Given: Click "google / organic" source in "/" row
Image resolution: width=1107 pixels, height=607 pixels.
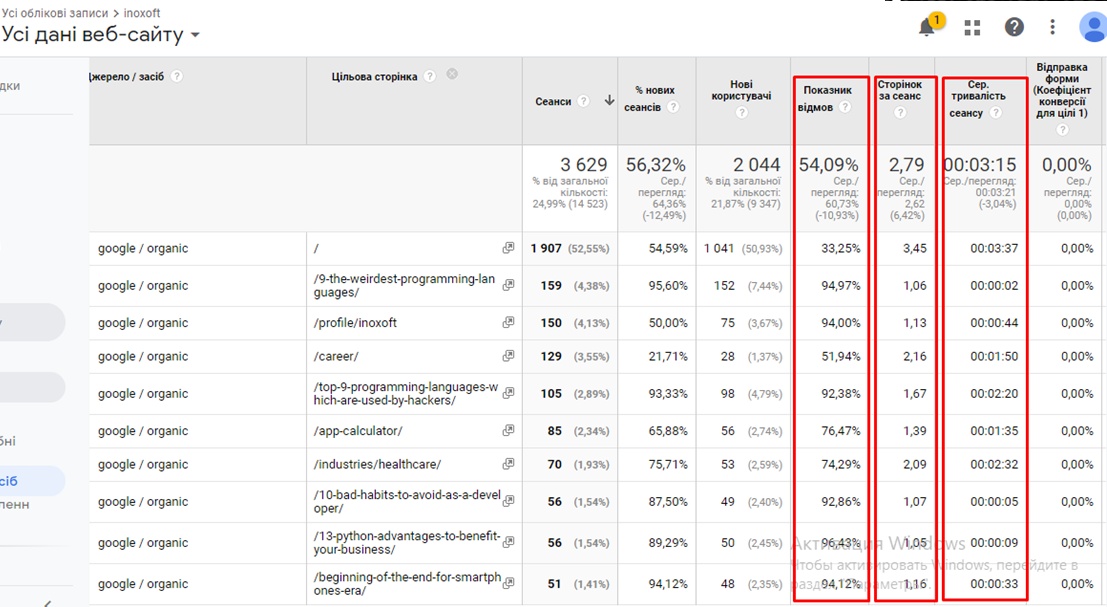Looking at the screenshot, I should [x=143, y=248].
